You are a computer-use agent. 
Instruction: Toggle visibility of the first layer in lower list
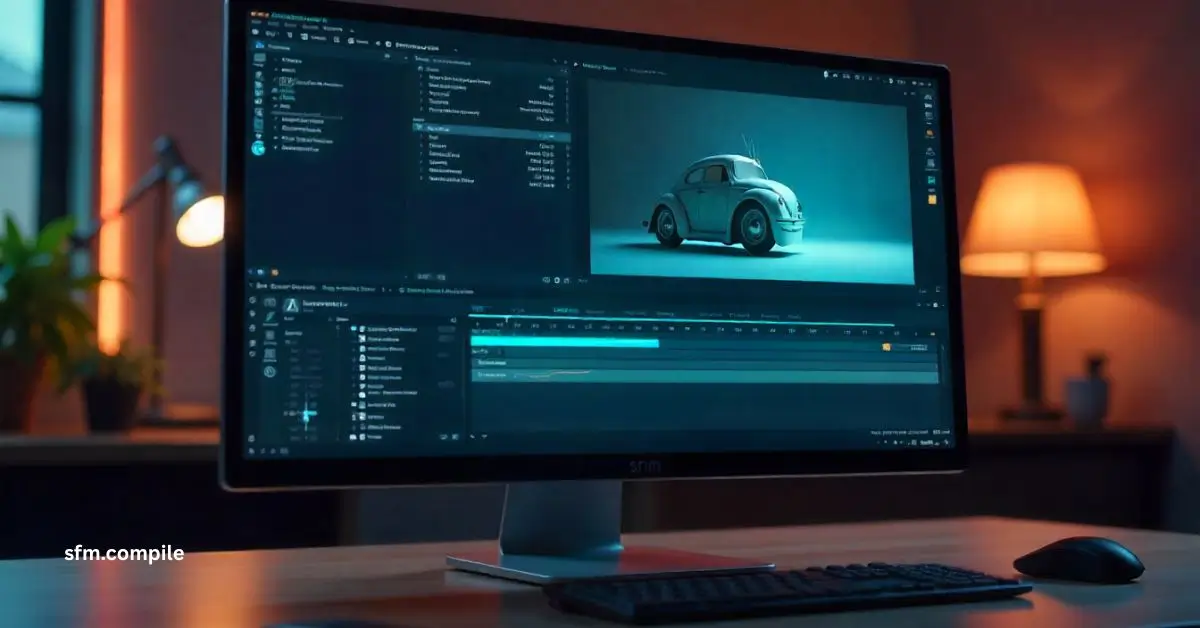[x=354, y=329]
